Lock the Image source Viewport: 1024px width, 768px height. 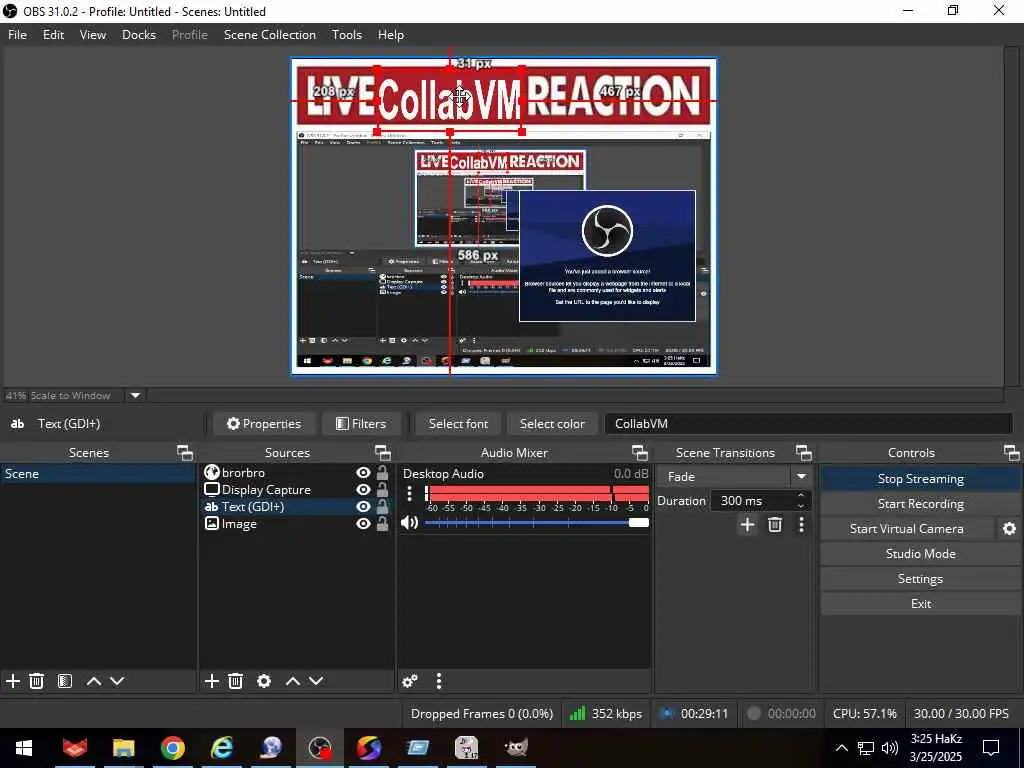click(x=382, y=523)
